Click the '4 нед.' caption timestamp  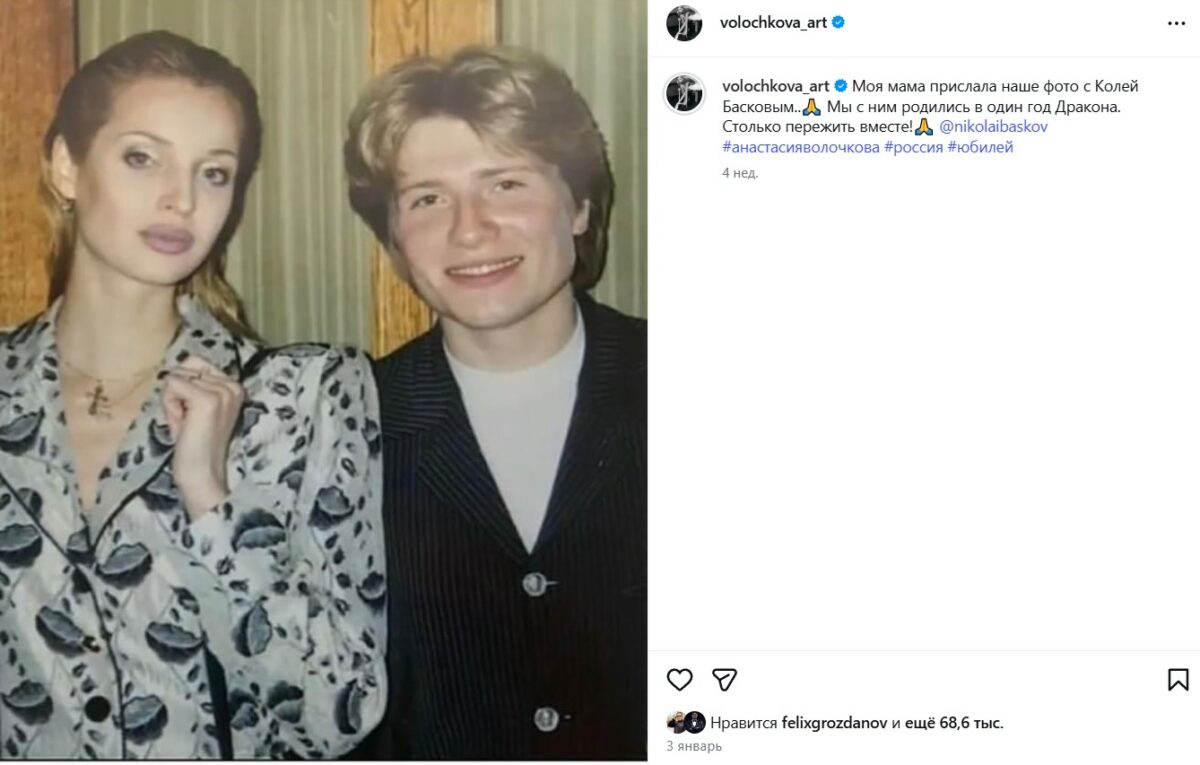pos(740,173)
